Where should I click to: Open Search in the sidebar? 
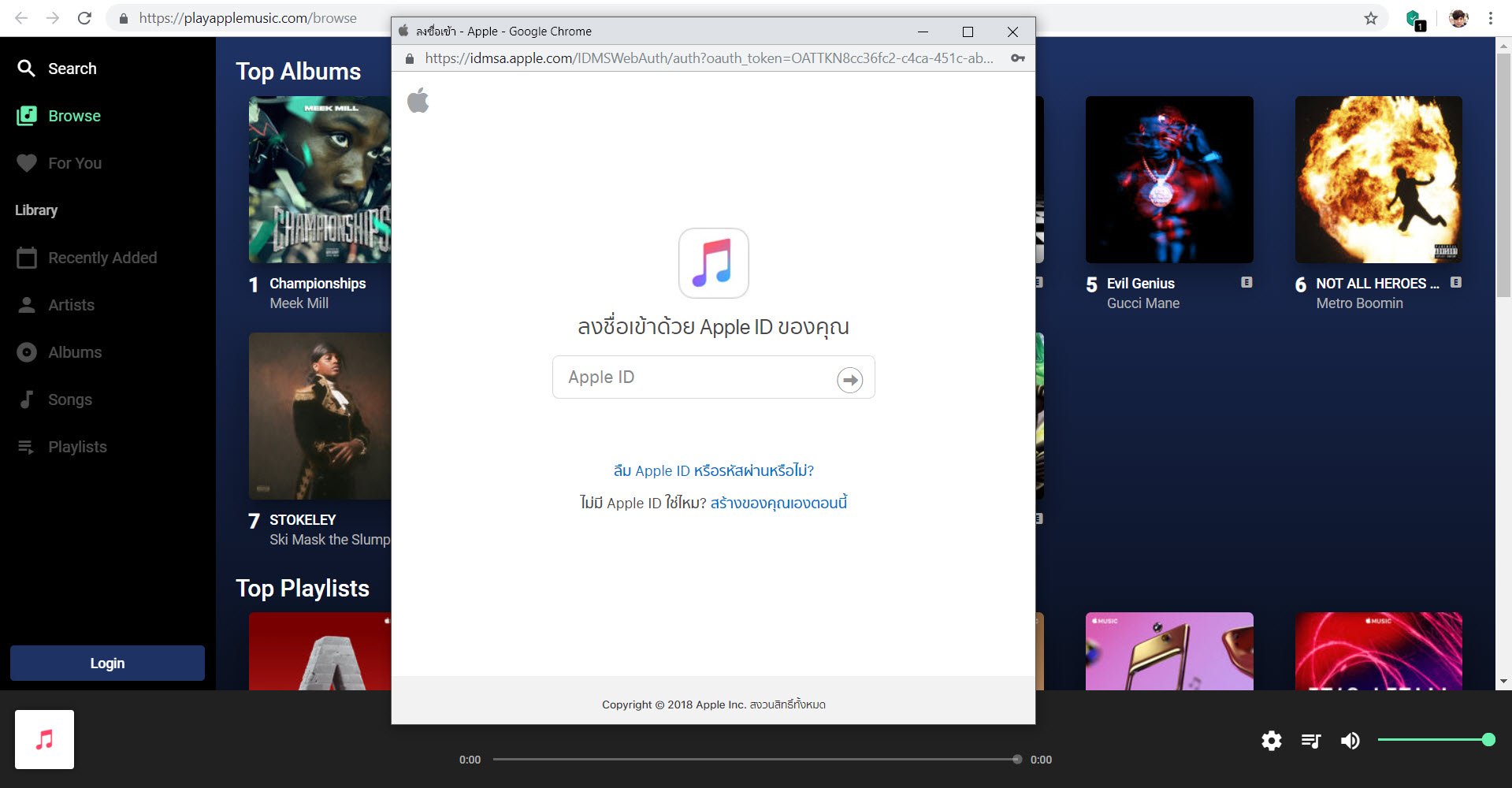pos(73,68)
